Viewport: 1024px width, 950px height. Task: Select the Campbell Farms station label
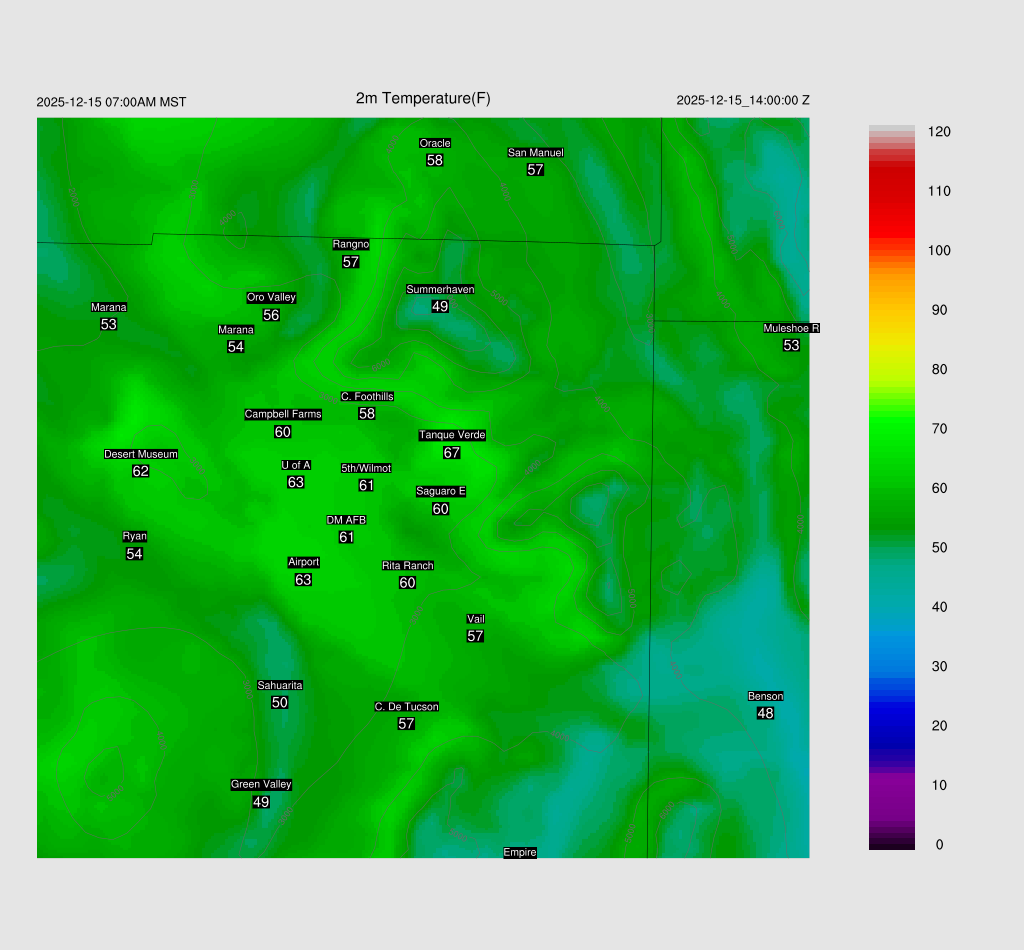283,414
